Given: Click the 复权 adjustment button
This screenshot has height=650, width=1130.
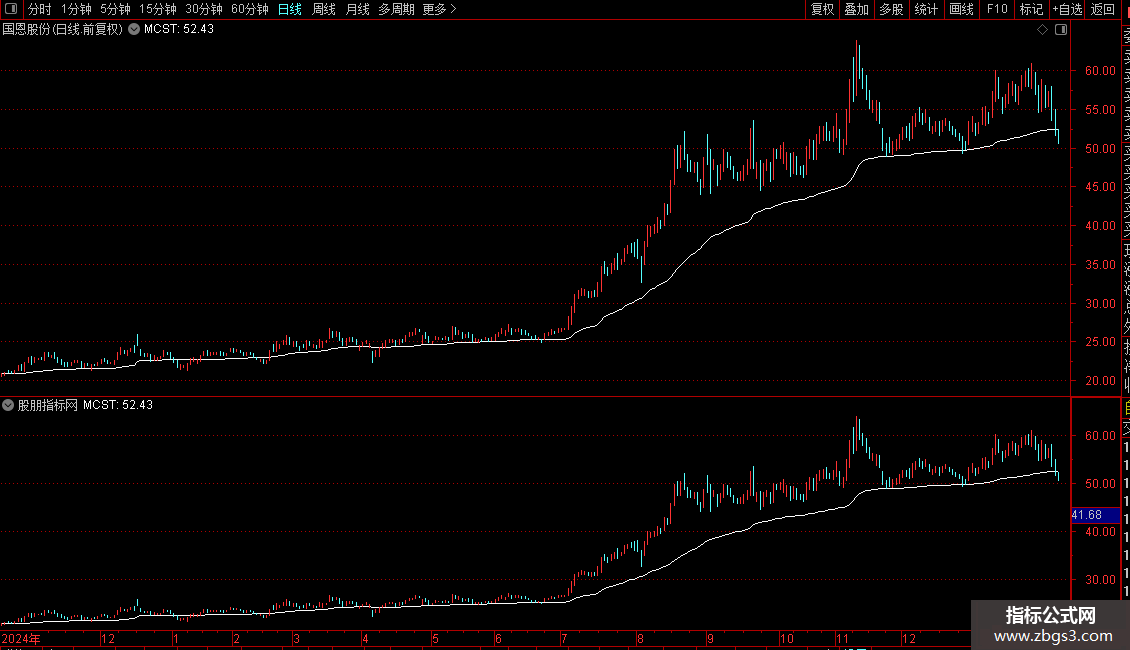Looking at the screenshot, I should pos(822,9).
